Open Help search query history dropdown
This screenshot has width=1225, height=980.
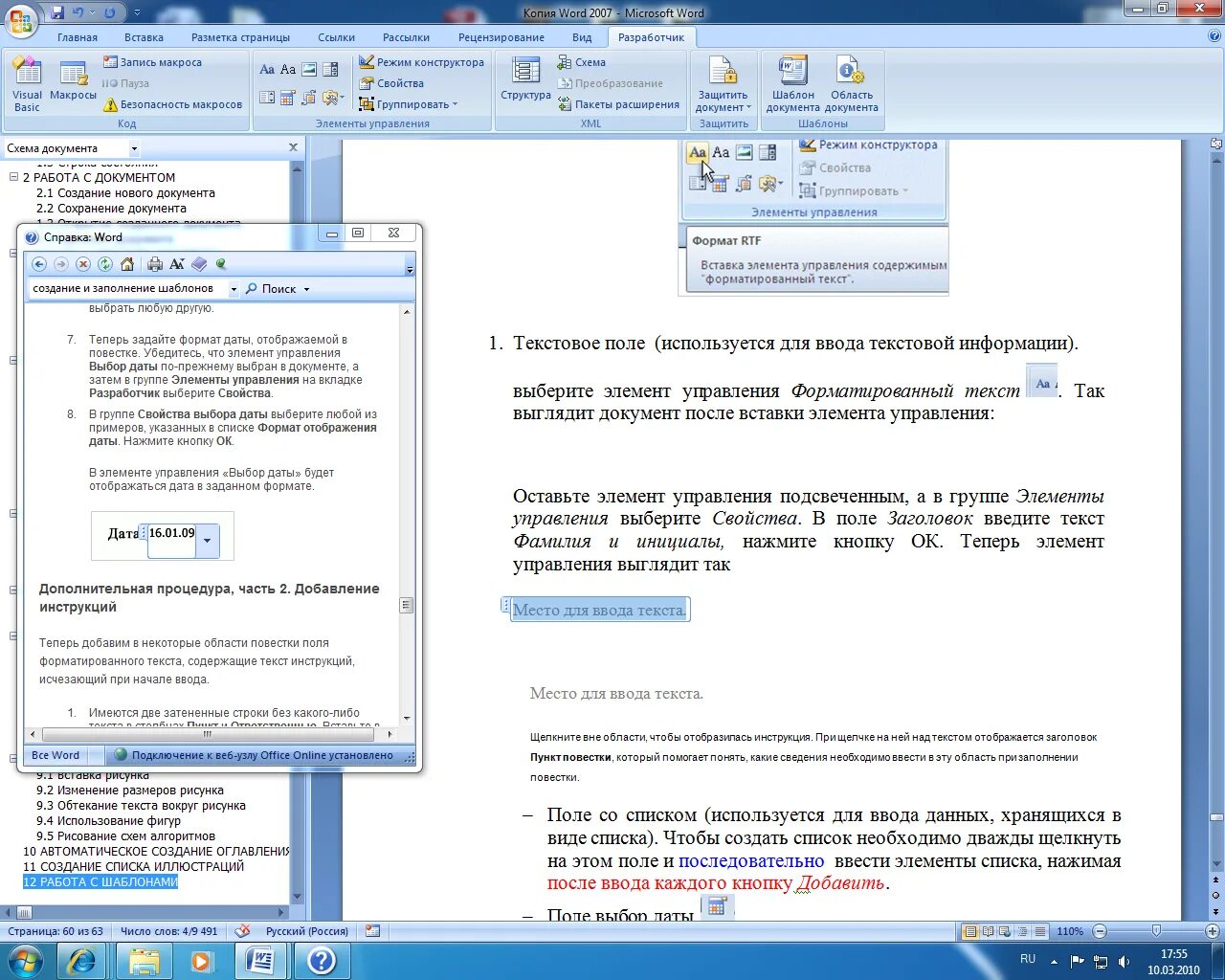(233, 288)
